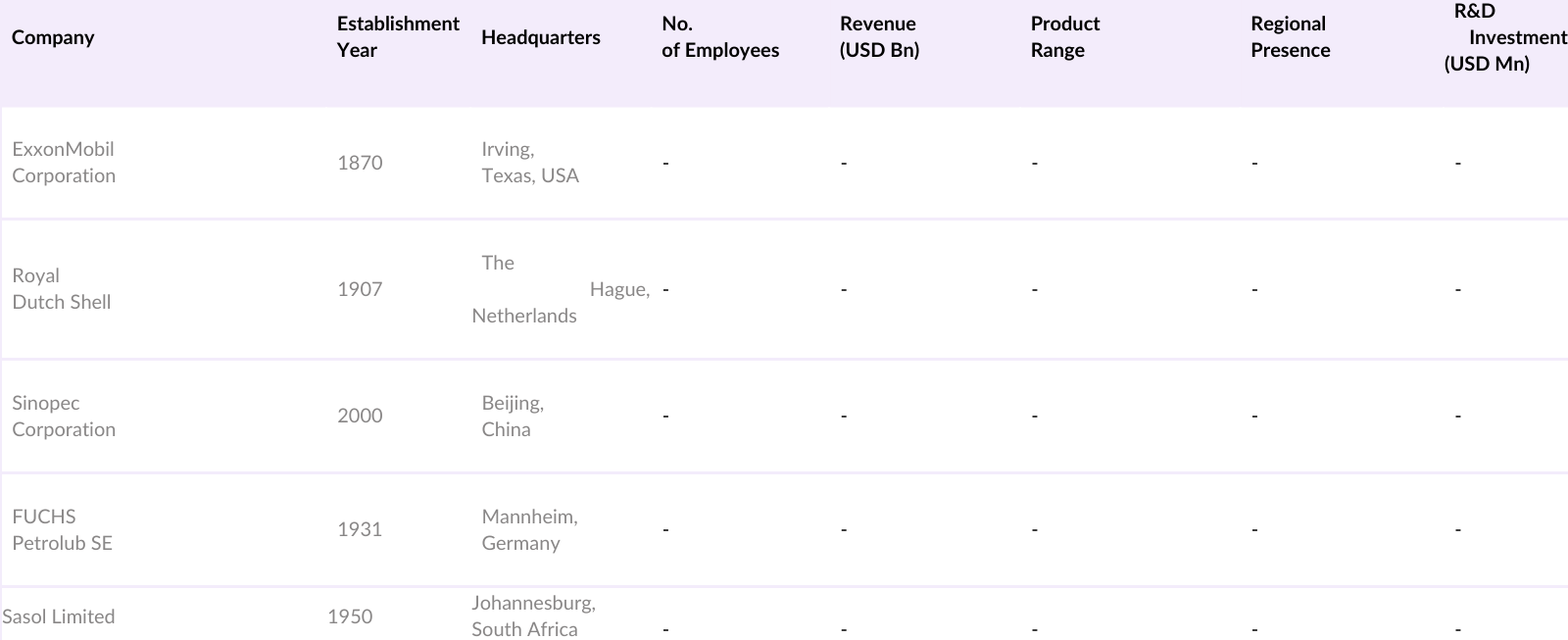Select the FUCHS Petrolub SE row name
1568x640 pixels.
pyautogui.click(x=62, y=530)
